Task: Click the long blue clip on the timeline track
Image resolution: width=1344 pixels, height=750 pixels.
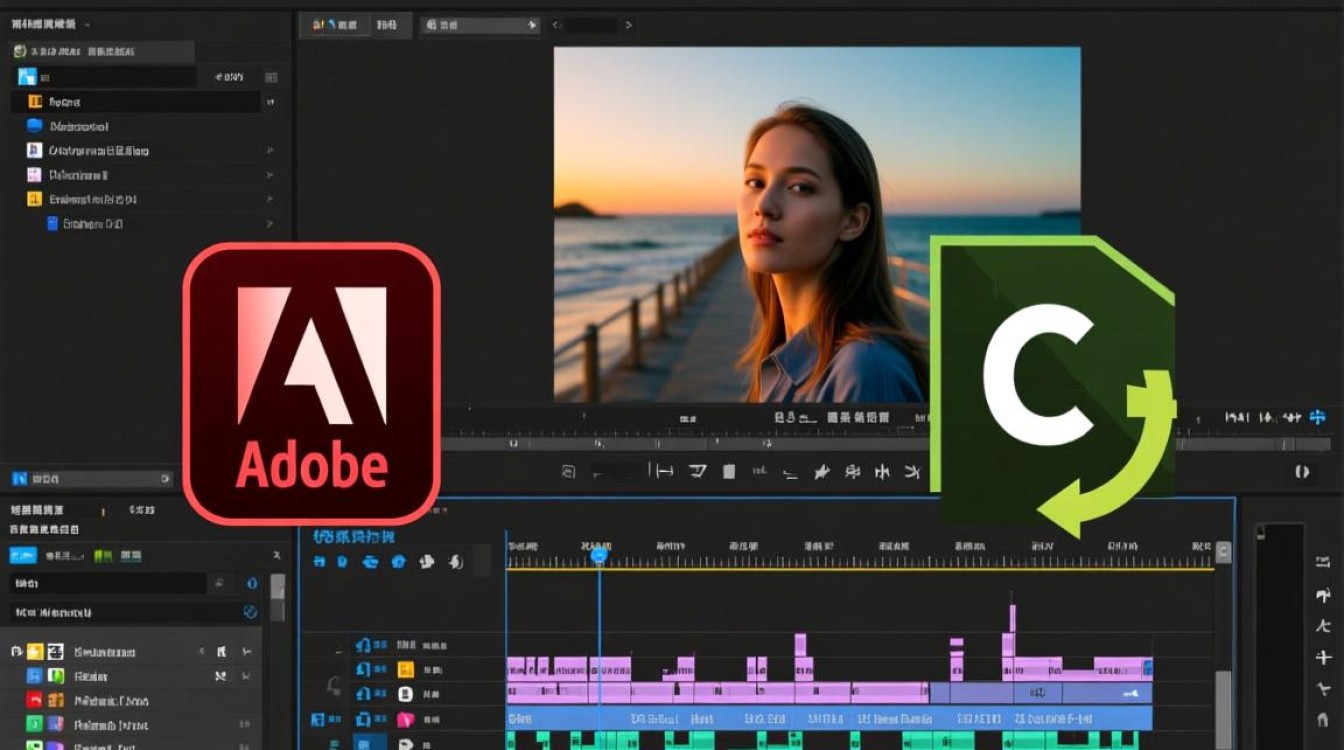Action: 828,718
